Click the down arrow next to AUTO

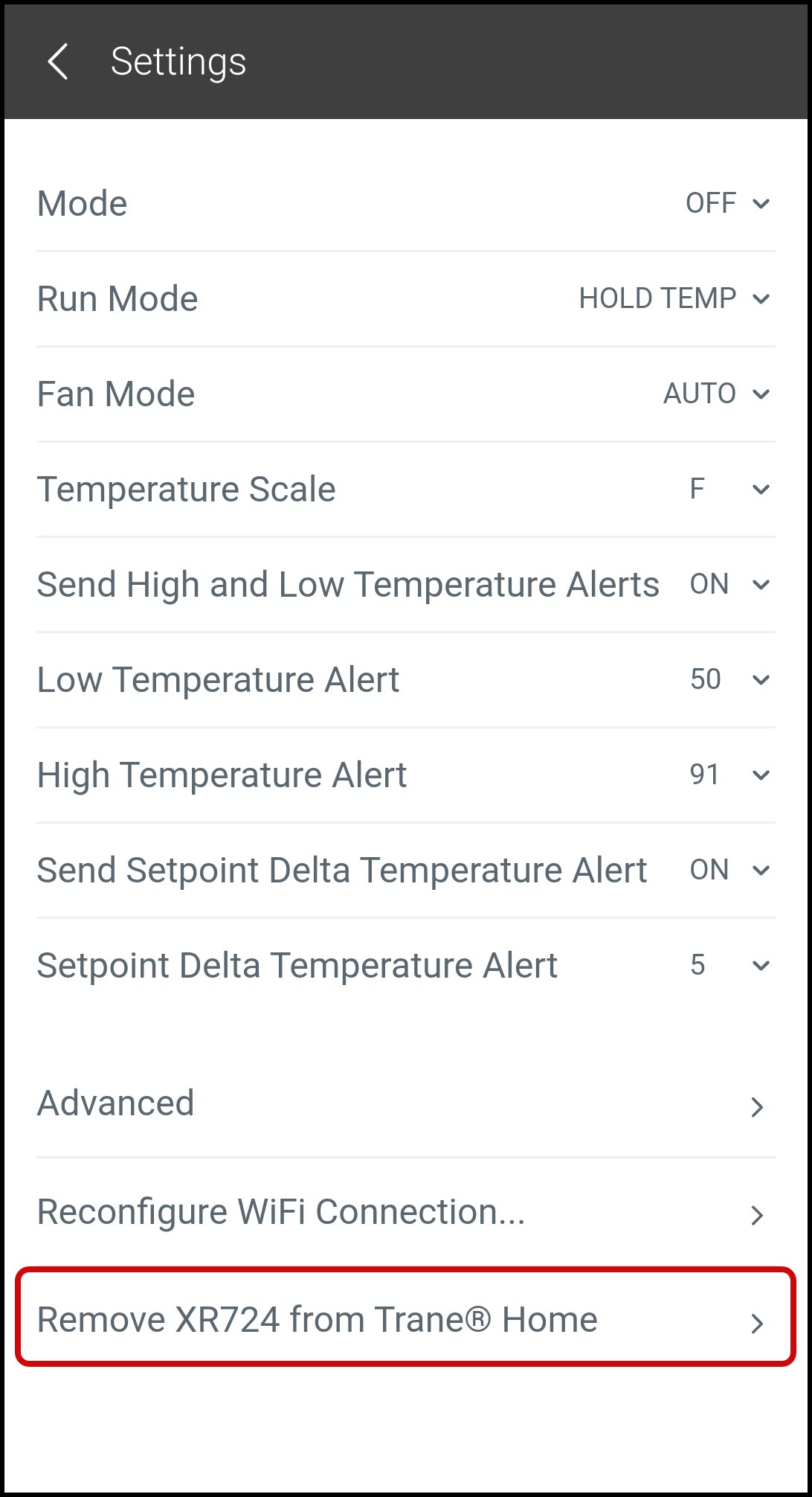[x=761, y=394]
